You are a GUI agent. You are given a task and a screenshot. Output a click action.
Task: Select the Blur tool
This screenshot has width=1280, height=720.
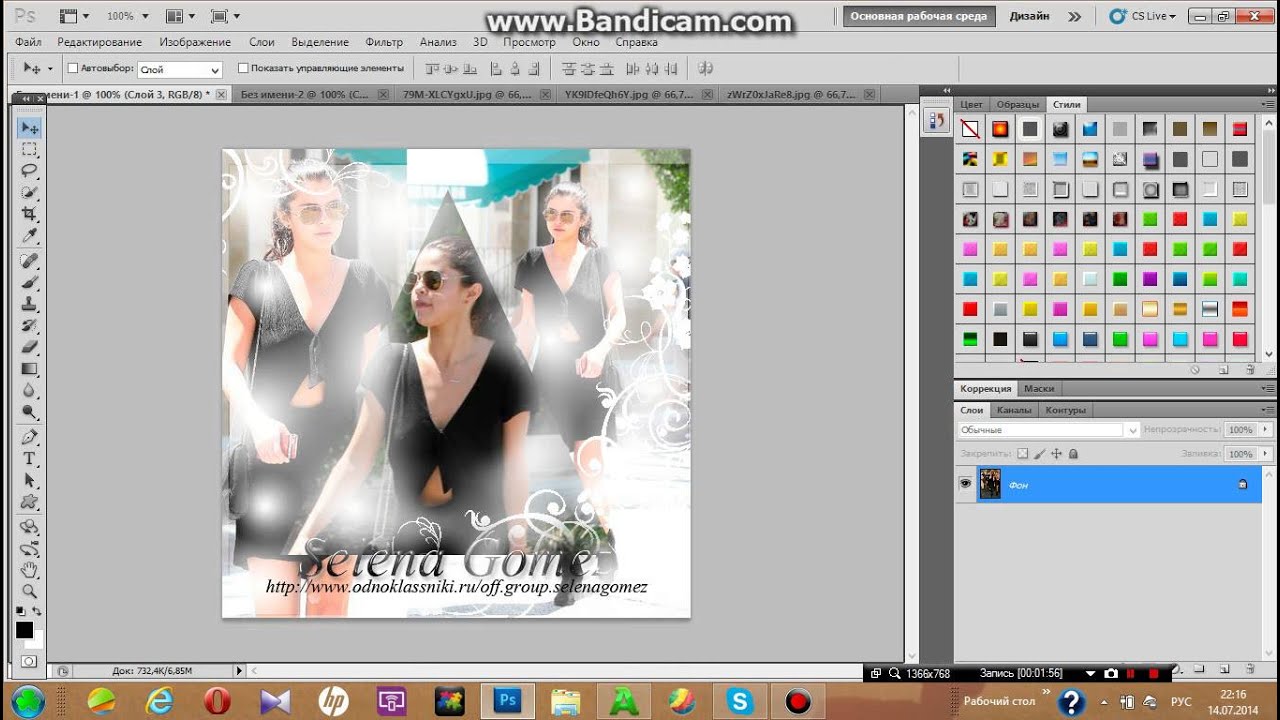coord(29,391)
